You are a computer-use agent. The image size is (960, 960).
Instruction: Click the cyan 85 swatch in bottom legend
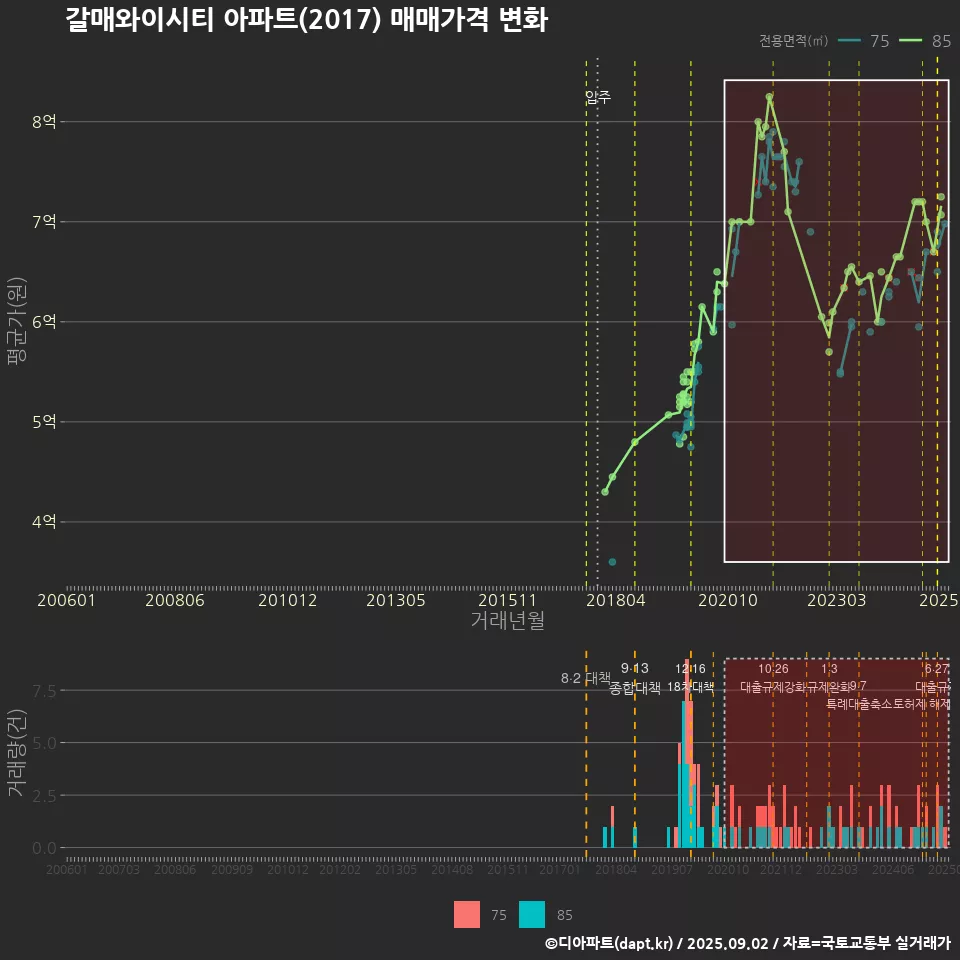531,915
